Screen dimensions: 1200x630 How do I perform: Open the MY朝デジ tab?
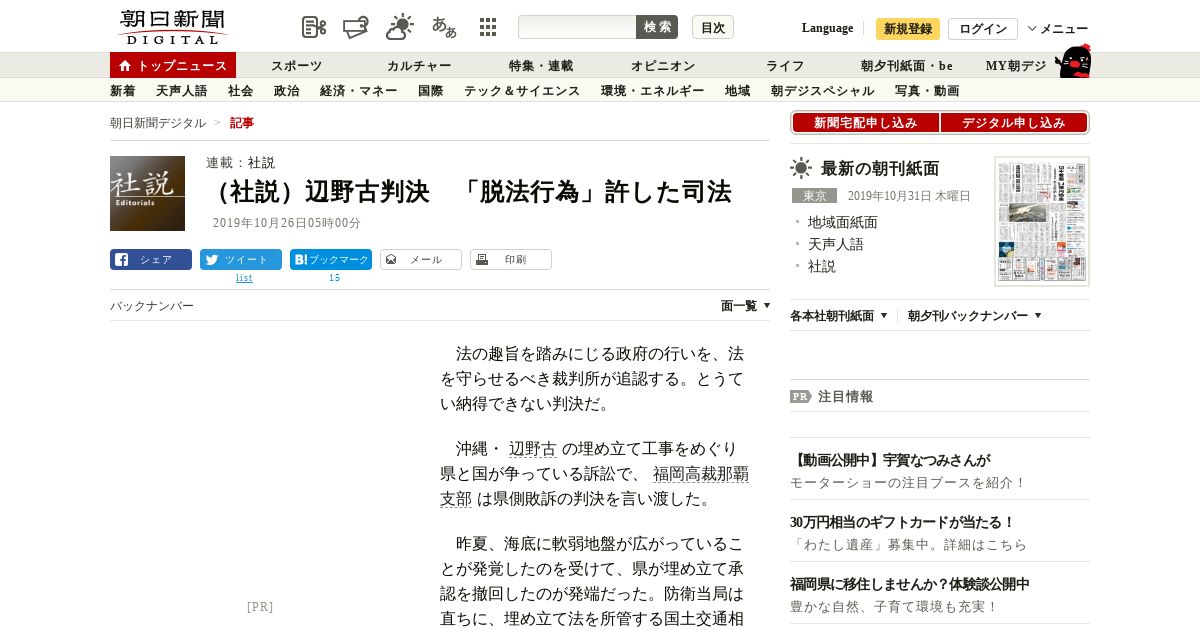[x=1016, y=65]
